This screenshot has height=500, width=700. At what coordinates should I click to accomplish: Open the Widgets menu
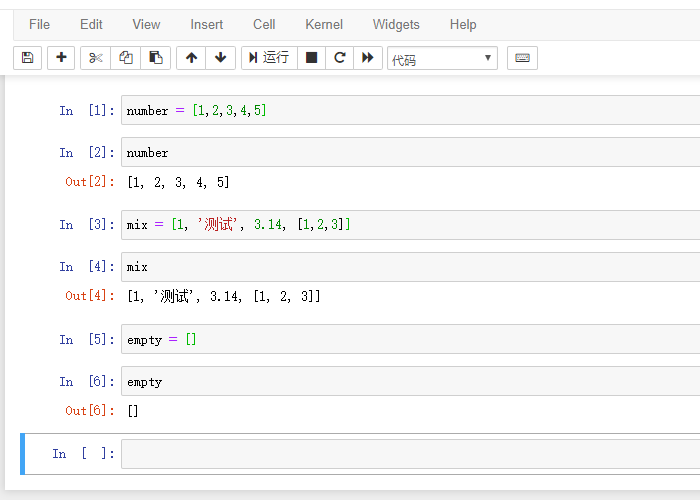pyautogui.click(x=396, y=24)
